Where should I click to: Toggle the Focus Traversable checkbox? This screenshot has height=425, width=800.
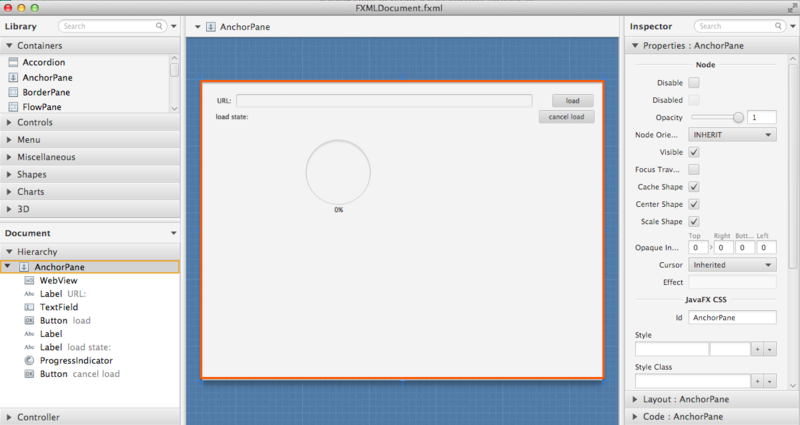pos(694,169)
